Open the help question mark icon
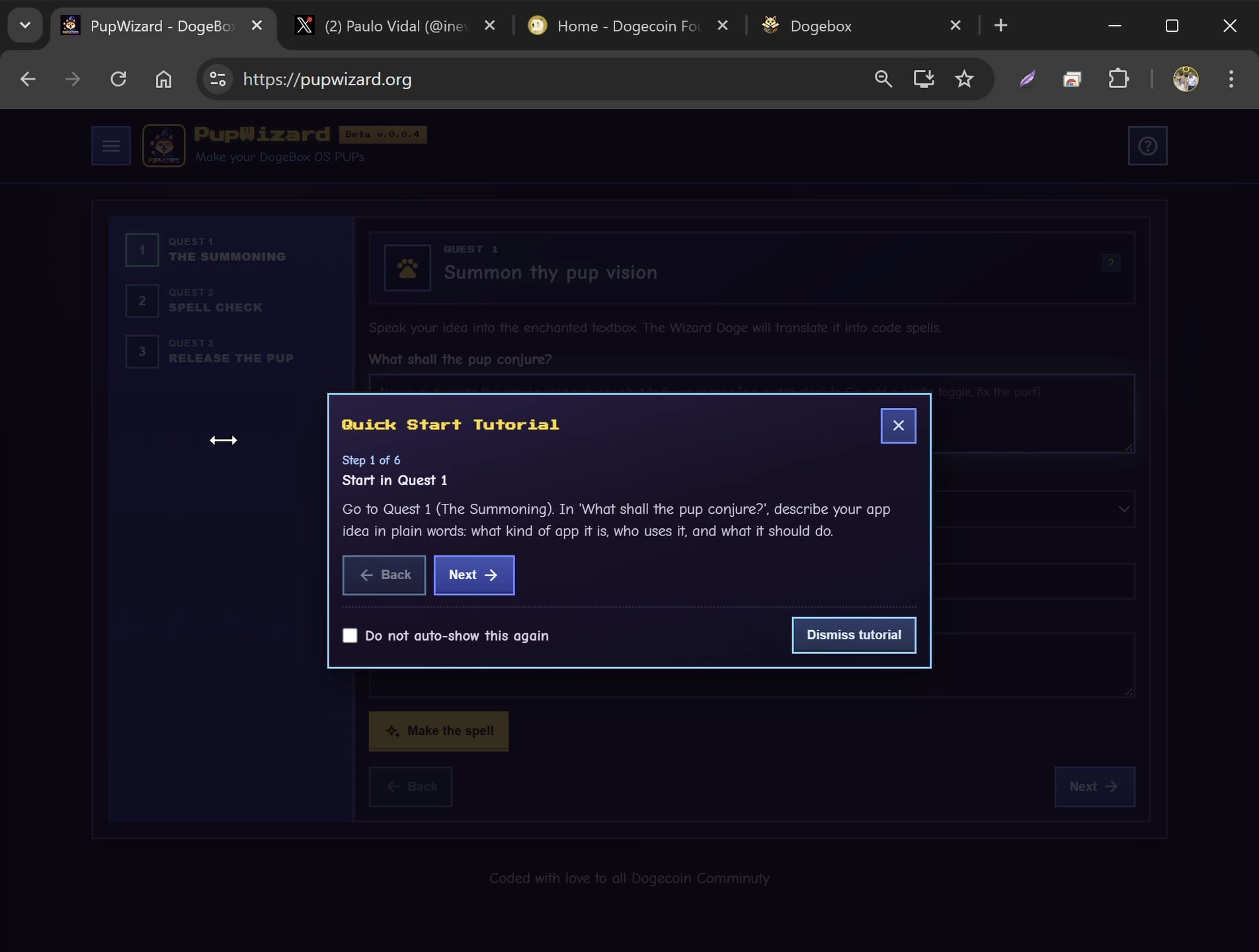Screen dimensions: 1259x952 (1147, 145)
